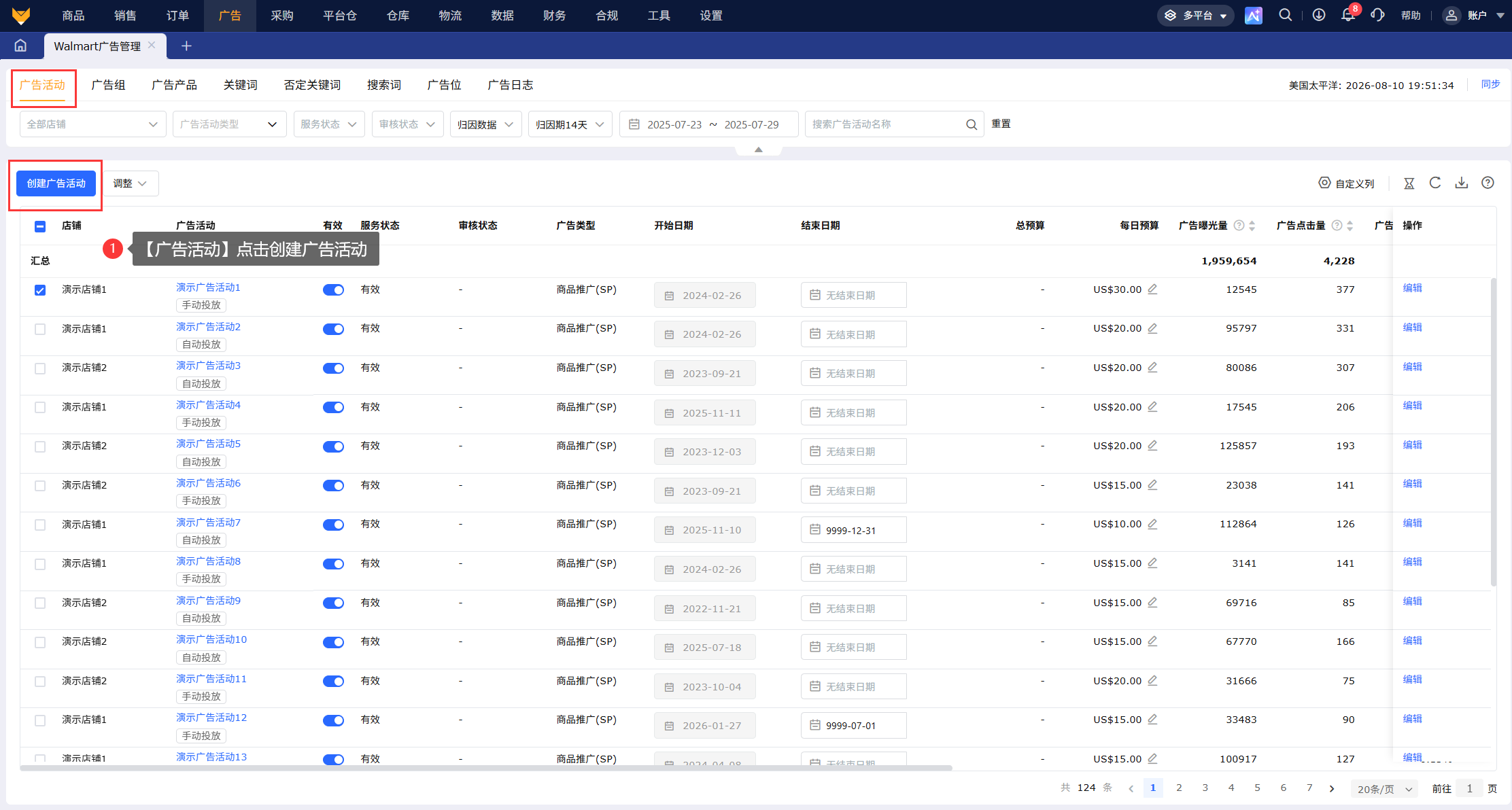Viewport: 1512px width, 810px height.
Task: Disable the 演示广告活动1 active toggle
Action: 333,290
